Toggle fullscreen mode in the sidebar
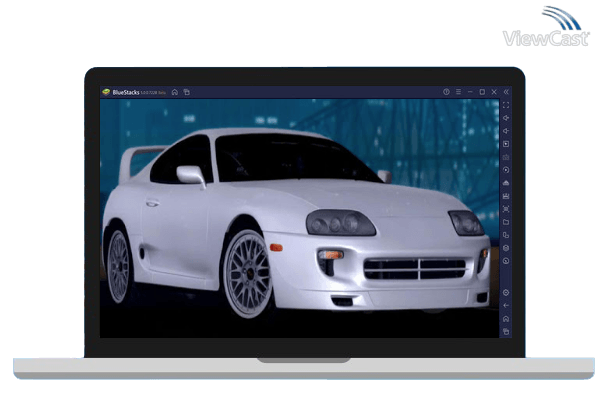Image resolution: width=602 pixels, height=414 pixels. [506, 105]
